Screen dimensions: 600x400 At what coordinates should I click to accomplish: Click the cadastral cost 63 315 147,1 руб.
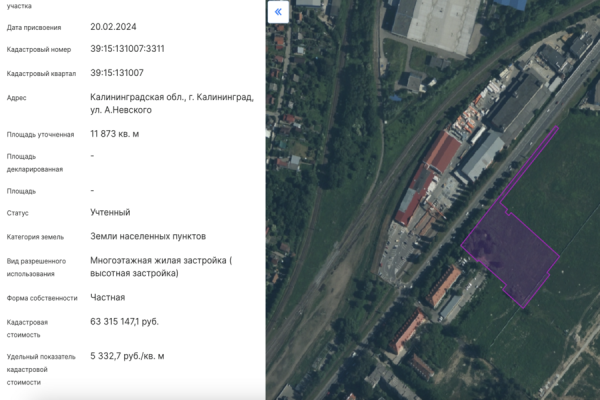[x=124, y=322]
